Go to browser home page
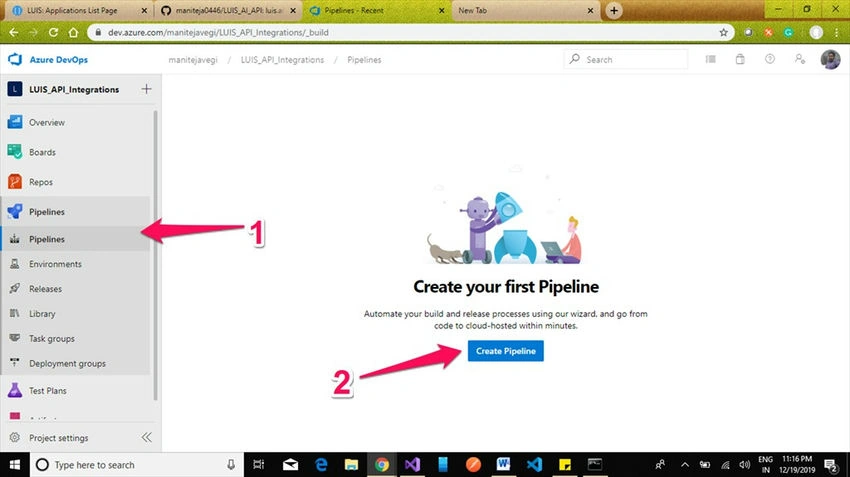Screen dimensions: 850x477 73,33
